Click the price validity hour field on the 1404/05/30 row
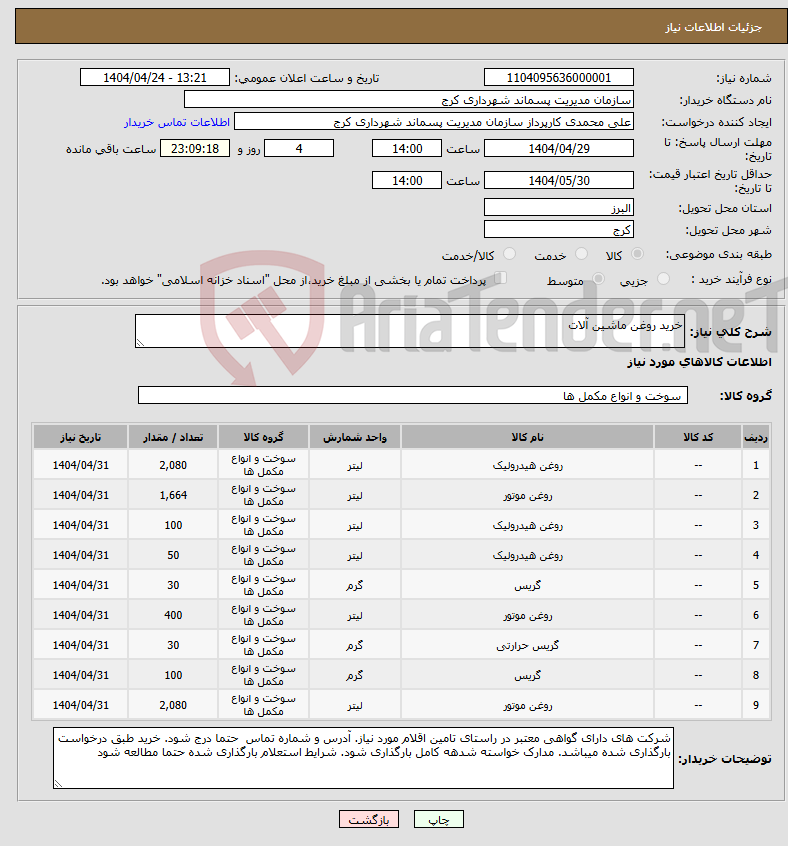Viewport: 788px width, 846px height. click(407, 180)
